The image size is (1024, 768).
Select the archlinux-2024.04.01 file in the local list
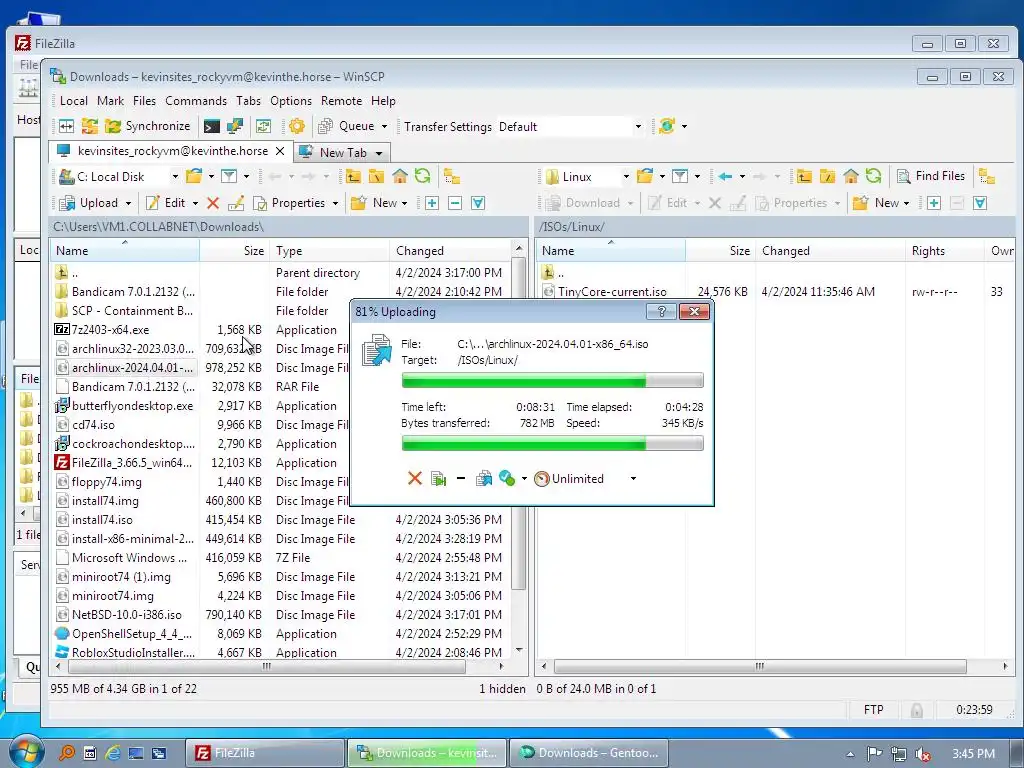click(124, 368)
